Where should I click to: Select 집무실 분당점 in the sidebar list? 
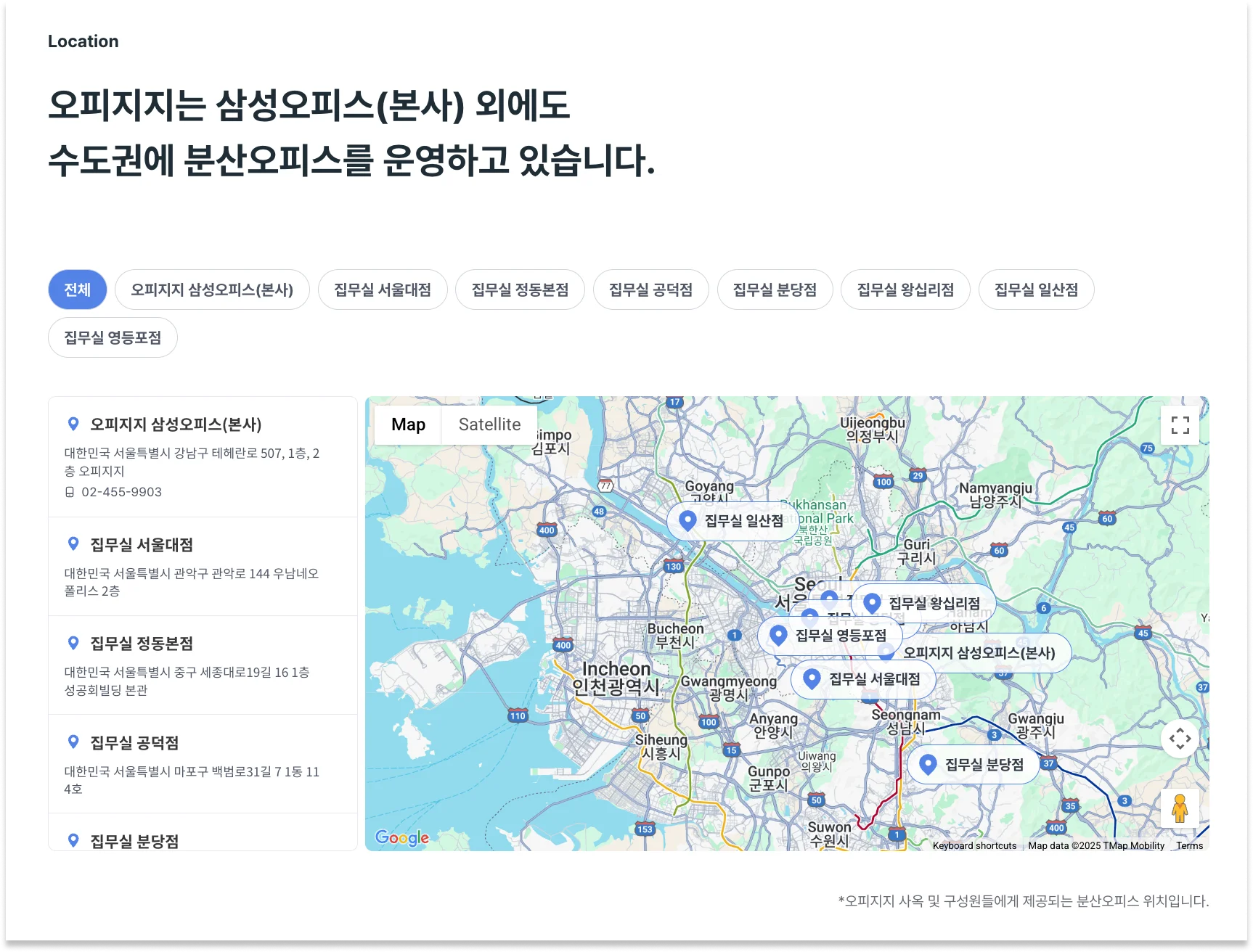point(131,840)
